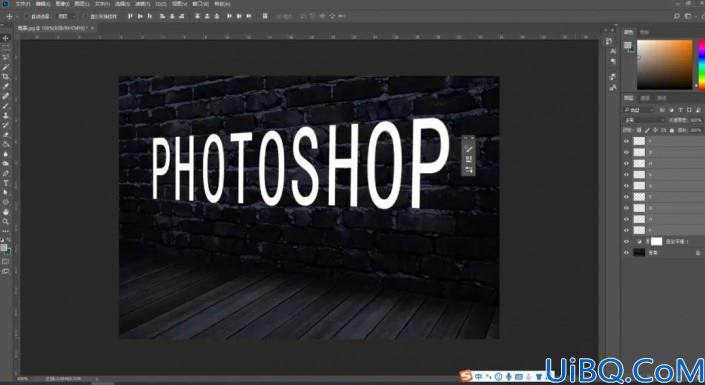
Task: Select the History Brush tool
Action: point(6,125)
